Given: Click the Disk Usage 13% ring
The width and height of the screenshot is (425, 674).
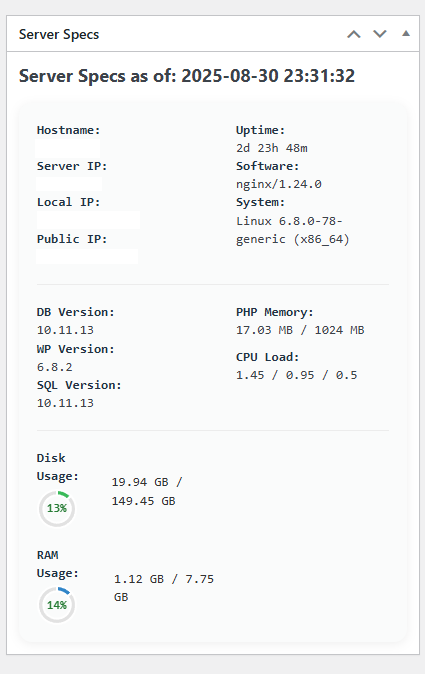Looking at the screenshot, I should pyautogui.click(x=57, y=509).
